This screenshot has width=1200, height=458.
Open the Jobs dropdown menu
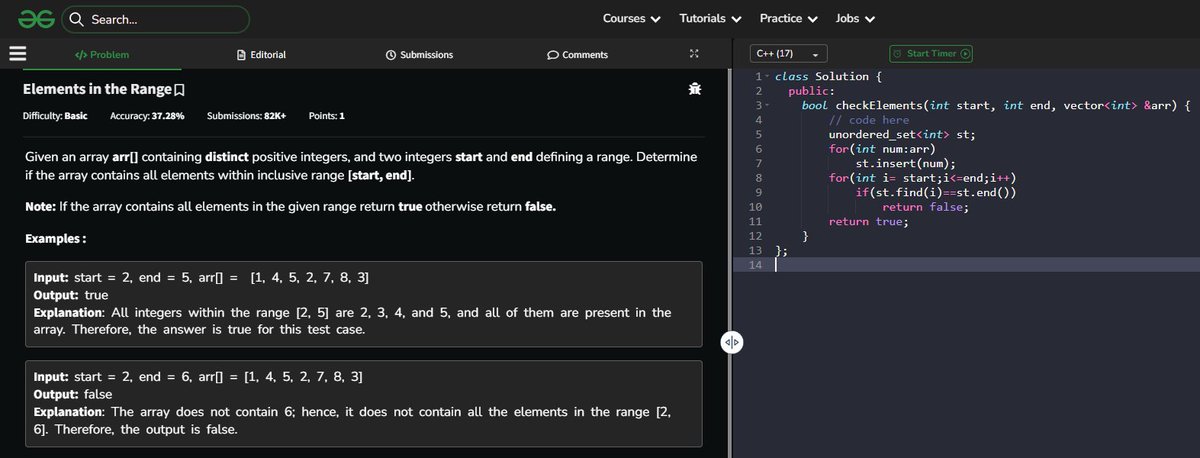tap(855, 18)
